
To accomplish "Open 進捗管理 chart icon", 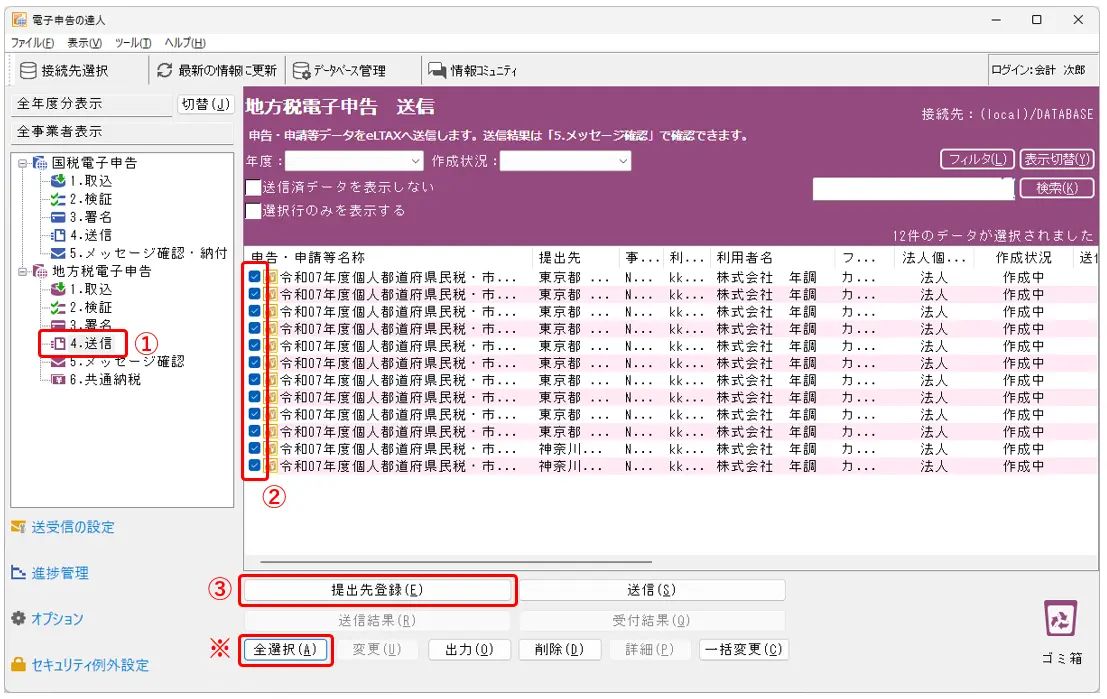I will pos(19,573).
